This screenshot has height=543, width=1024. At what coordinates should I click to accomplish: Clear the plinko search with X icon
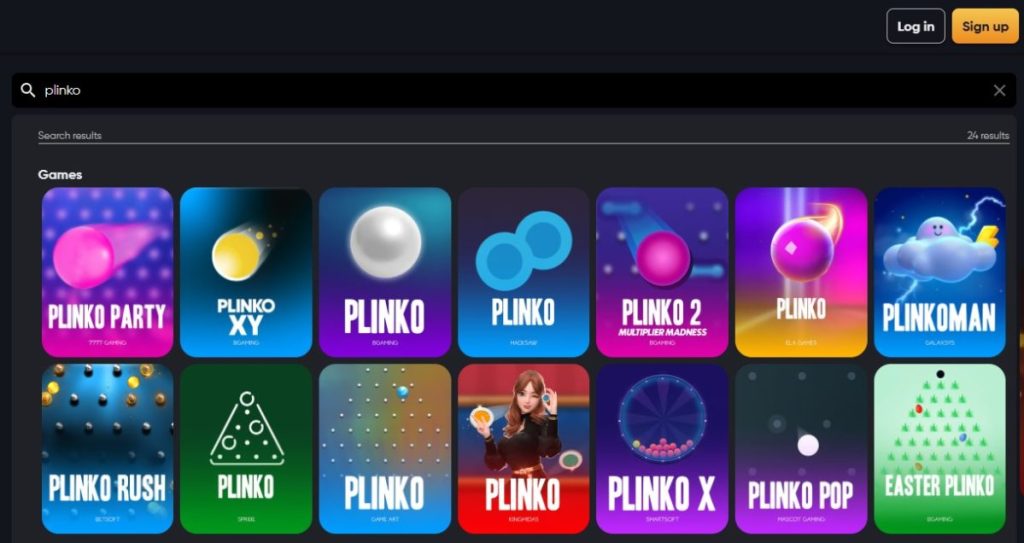point(999,91)
